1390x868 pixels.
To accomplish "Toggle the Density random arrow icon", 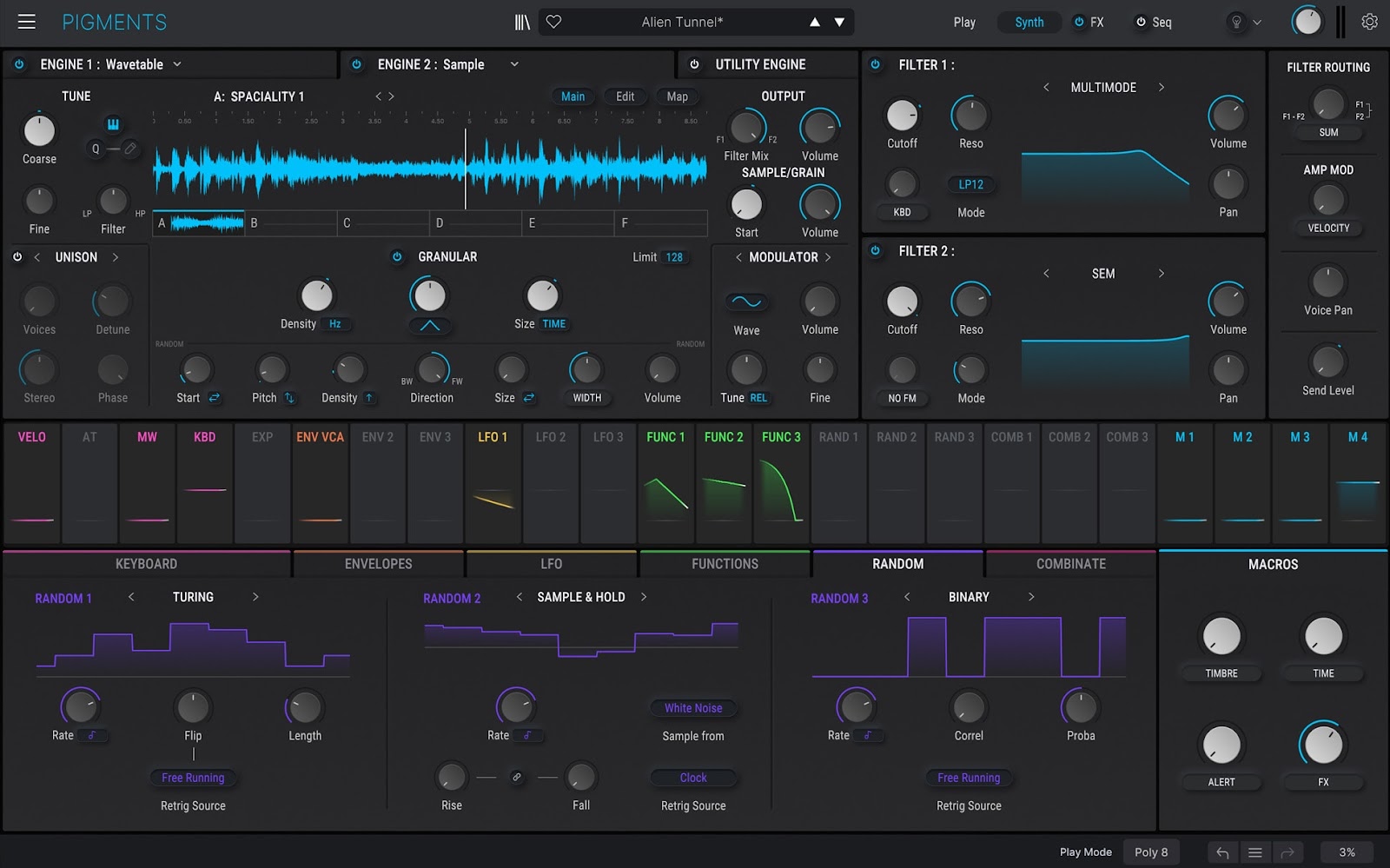I will click(369, 398).
